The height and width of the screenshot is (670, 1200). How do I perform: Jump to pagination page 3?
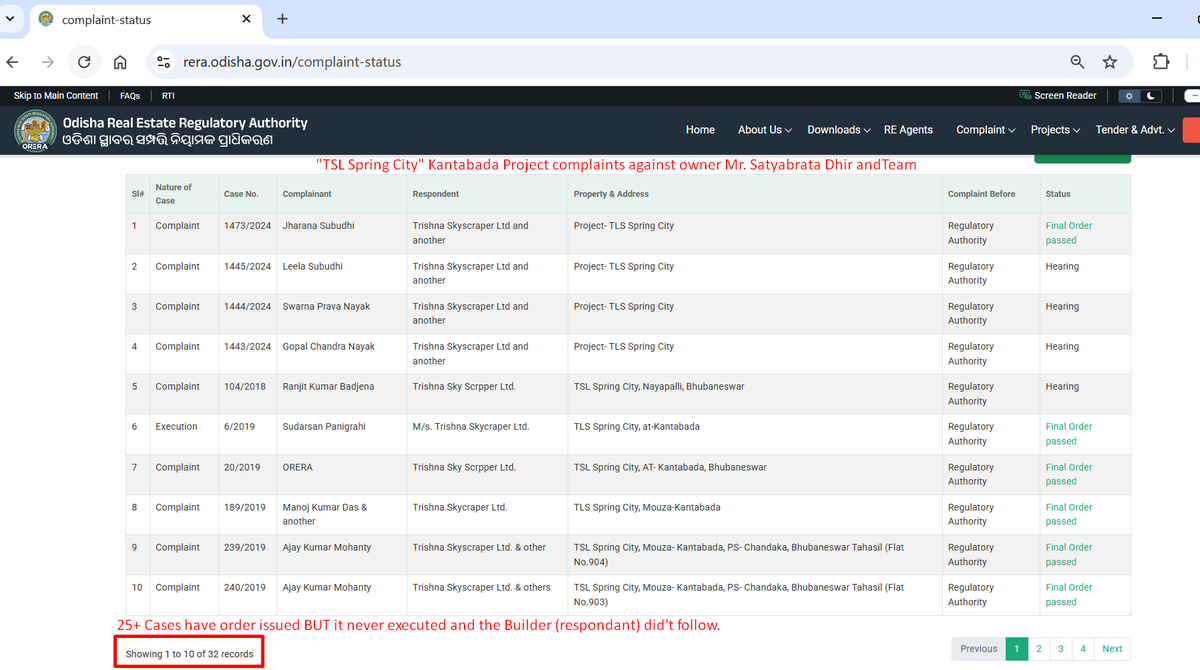pyautogui.click(x=1061, y=649)
